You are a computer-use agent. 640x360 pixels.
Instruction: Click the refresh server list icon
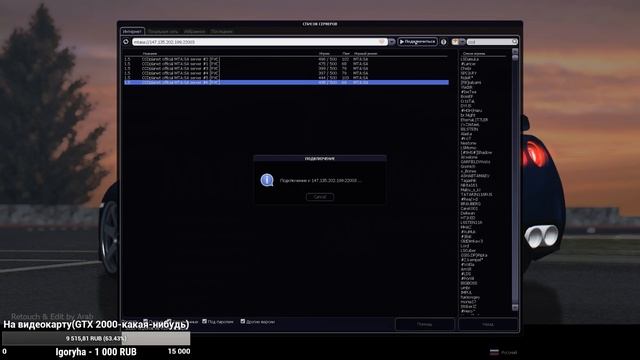click(126, 42)
